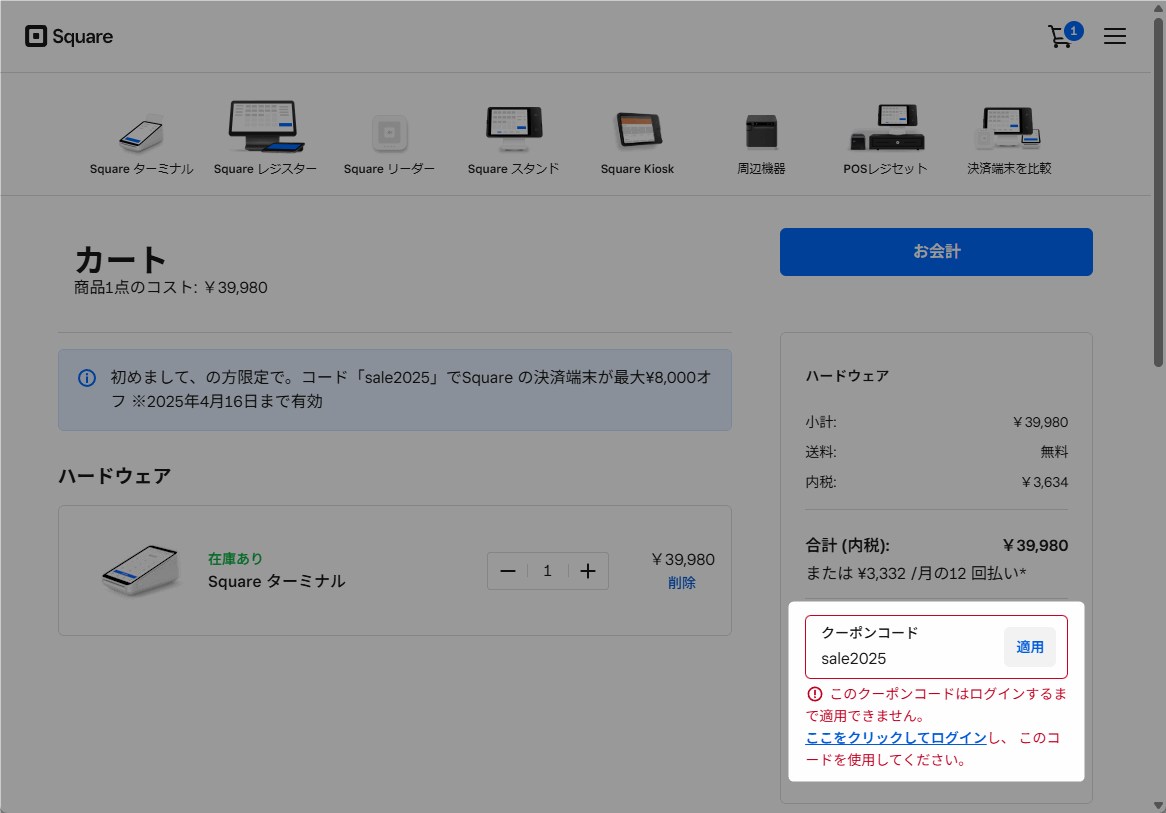The width and height of the screenshot is (1166, 813).
Task: Click the info icon in promo banner
Action: 87,378
